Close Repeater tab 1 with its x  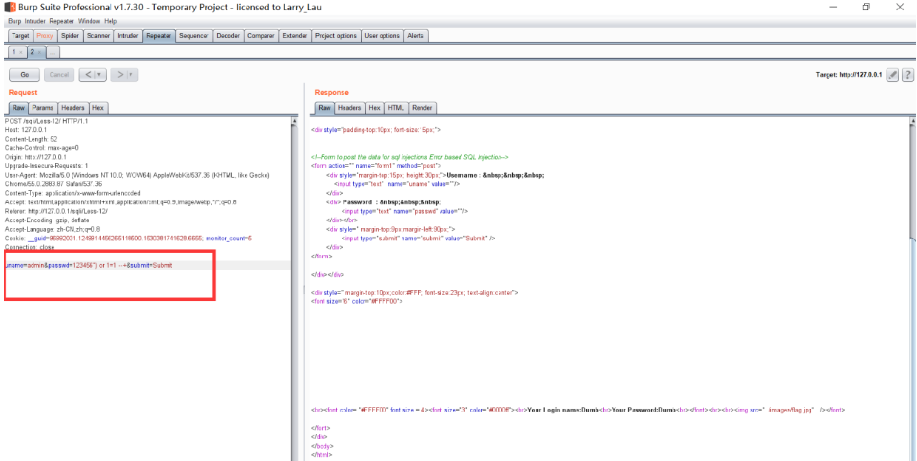(21, 51)
